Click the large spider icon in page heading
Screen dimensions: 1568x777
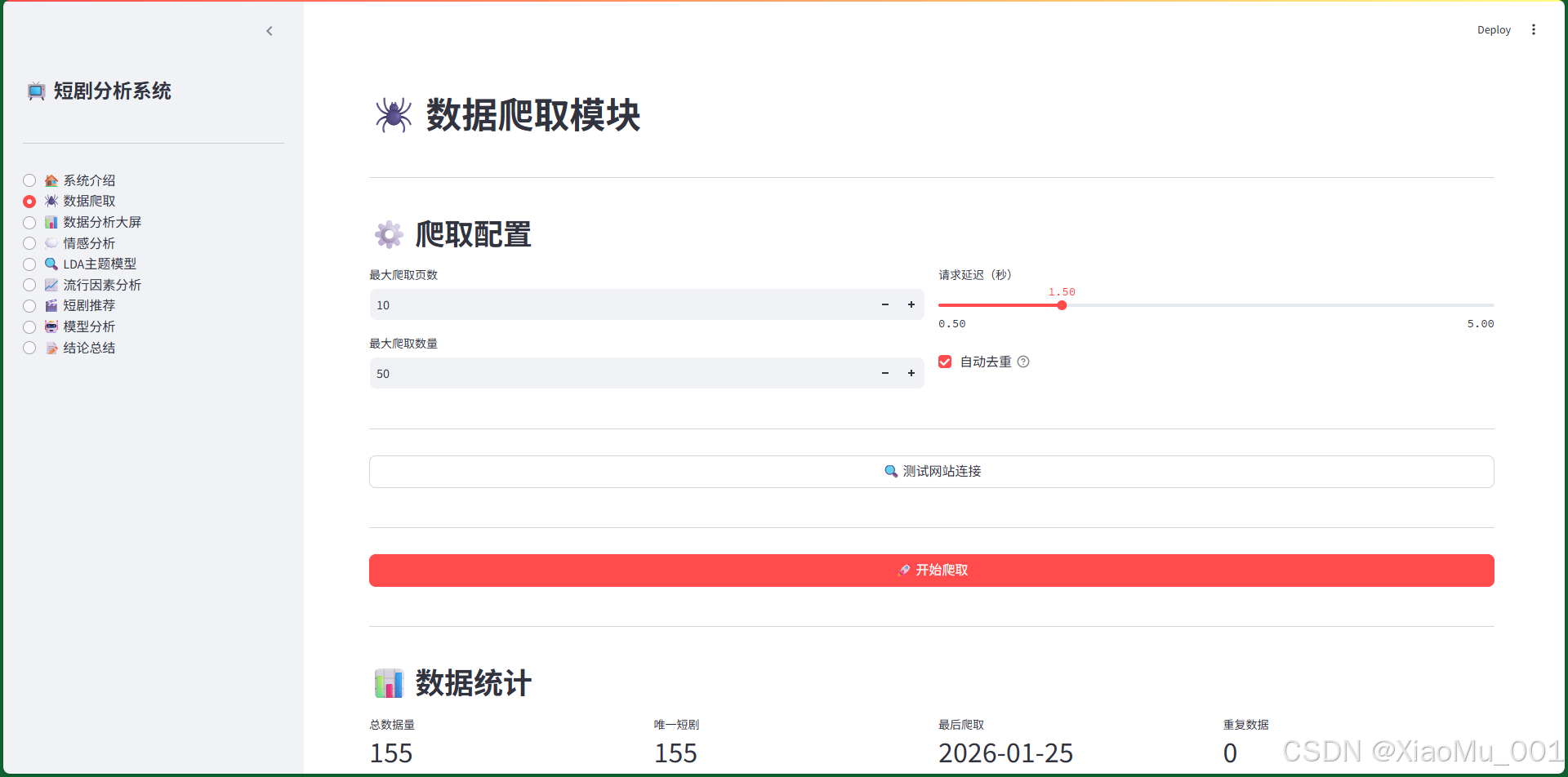click(393, 115)
